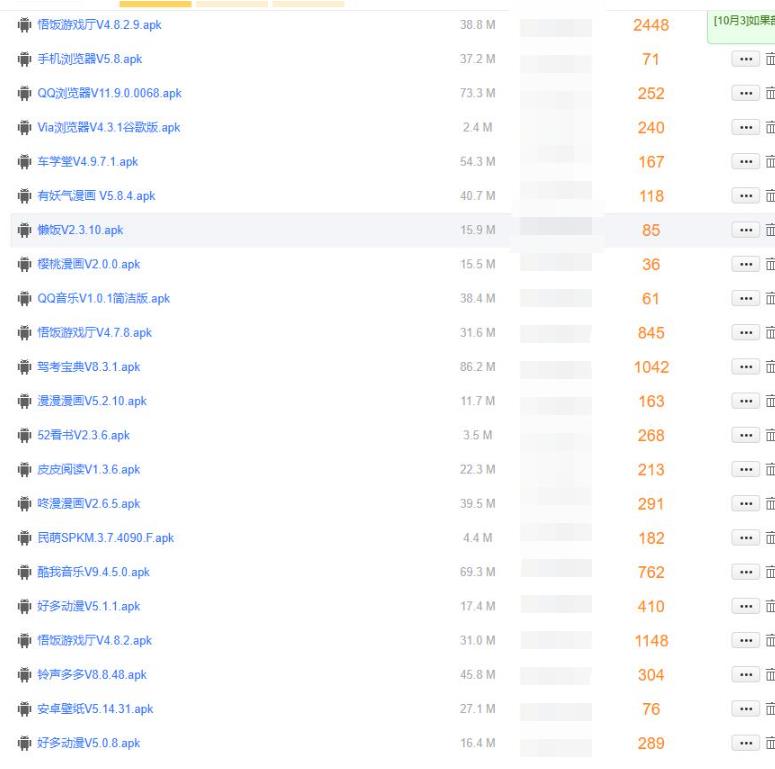The width and height of the screenshot is (775, 769).
Task: Show more actions for 安卓壁纸V5.14.31.apk
Action: pos(745,709)
